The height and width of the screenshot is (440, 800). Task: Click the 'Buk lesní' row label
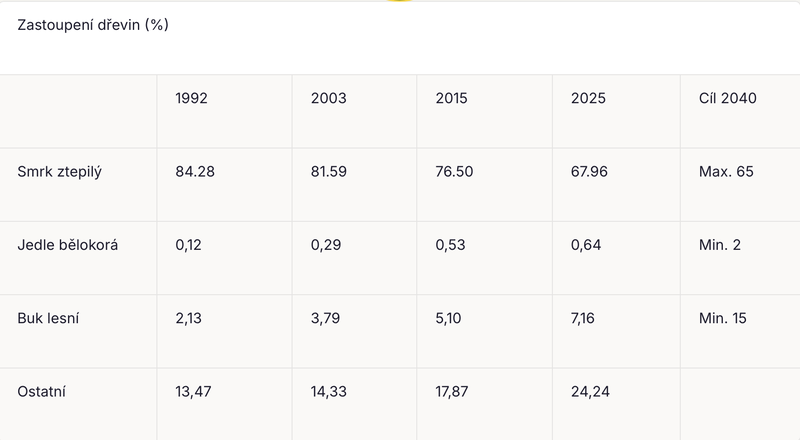(x=48, y=318)
